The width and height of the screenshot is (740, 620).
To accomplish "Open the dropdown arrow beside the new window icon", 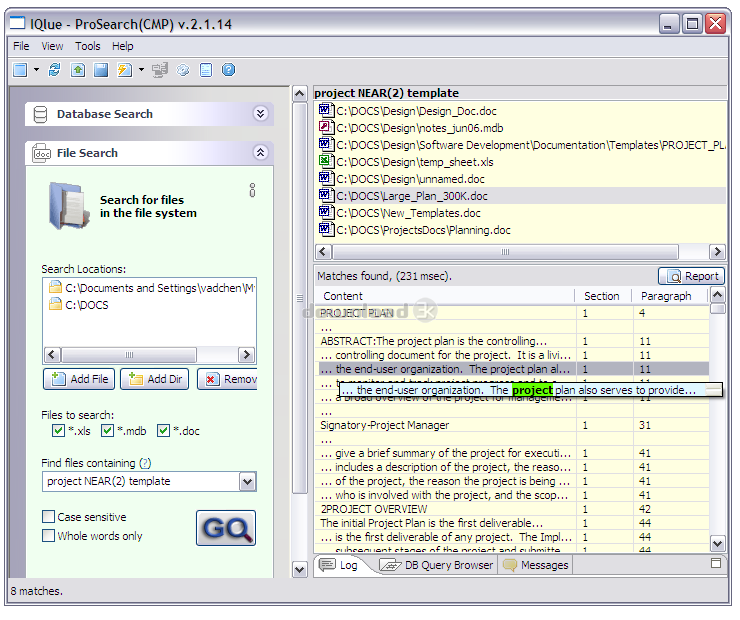I will [x=36, y=70].
